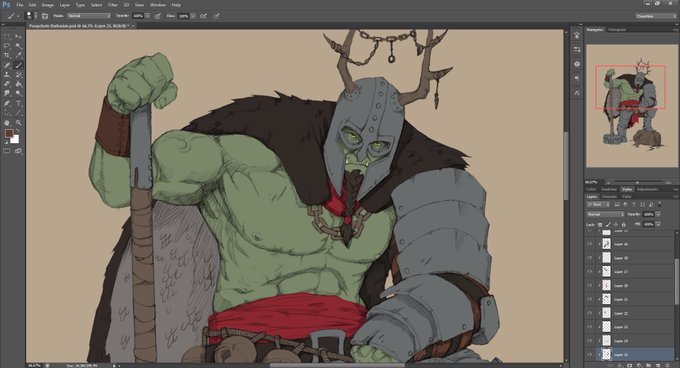Enable airbrush-style build-up in options bar

click(x=203, y=16)
